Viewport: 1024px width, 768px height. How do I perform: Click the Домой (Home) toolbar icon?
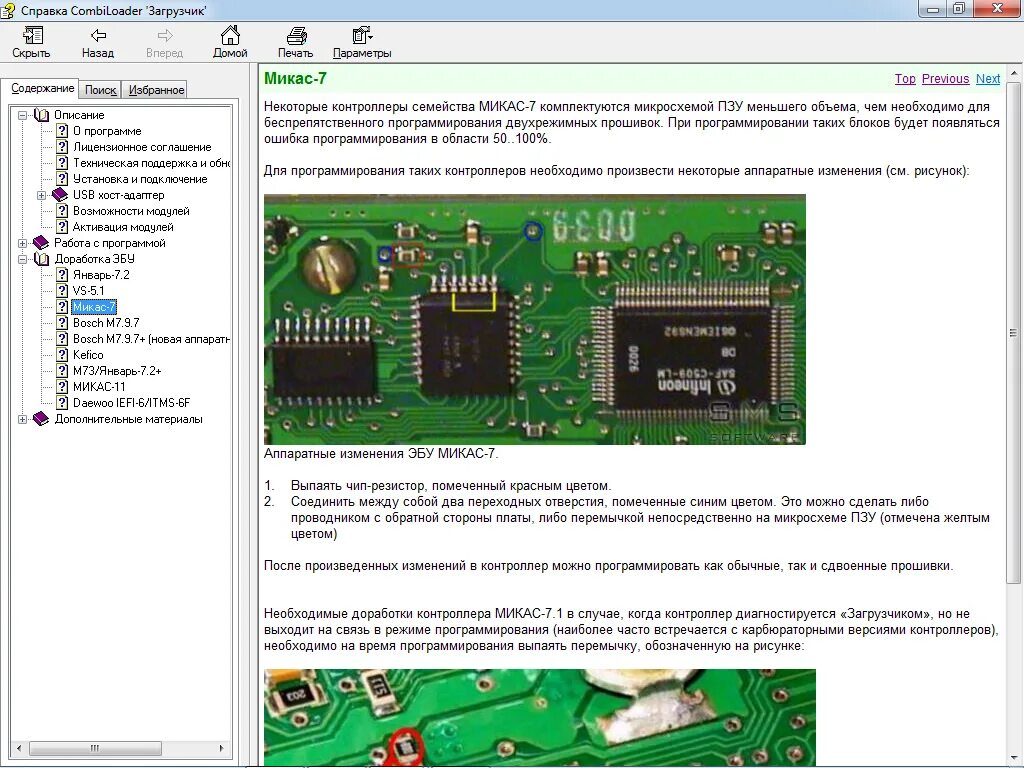point(230,35)
